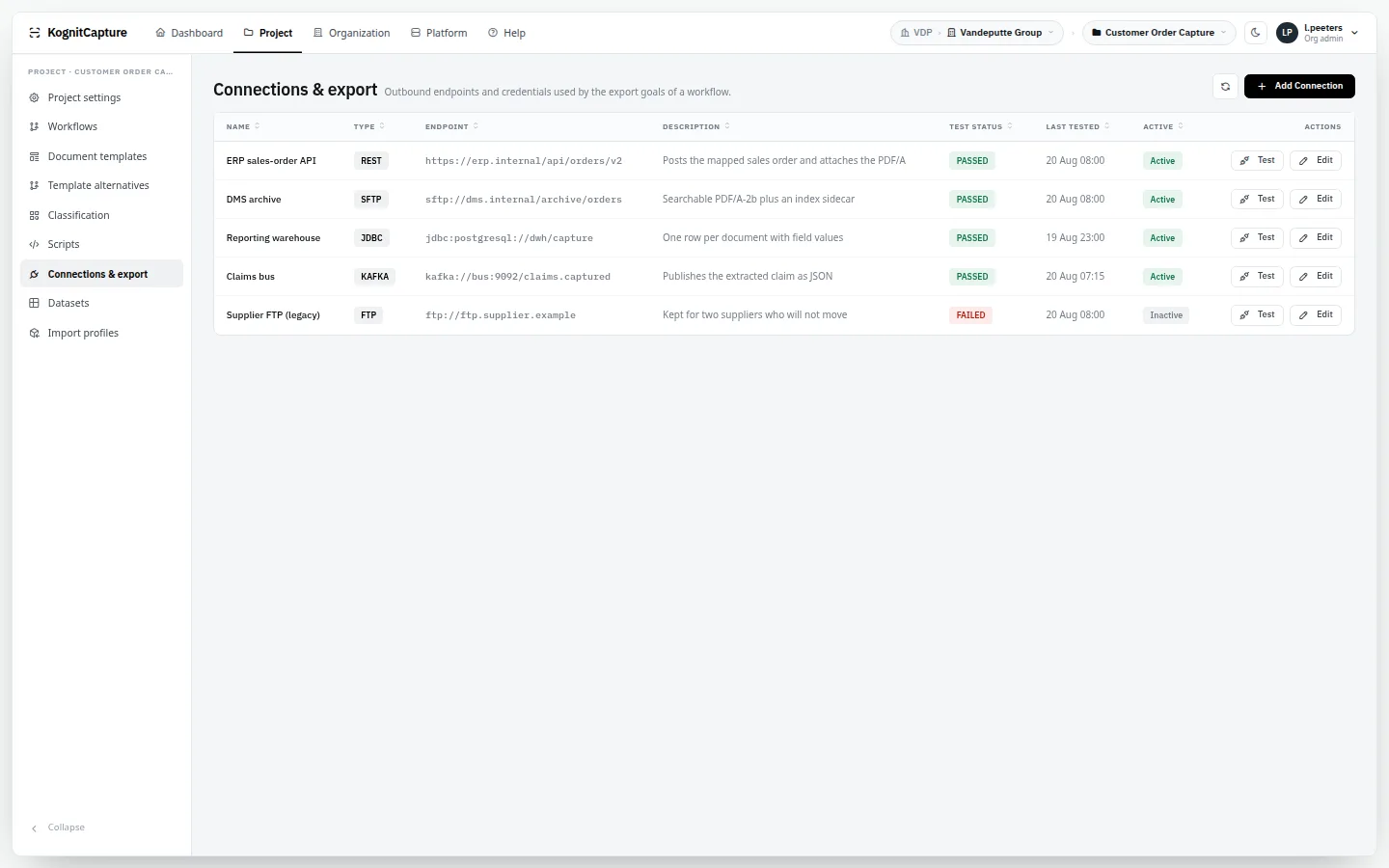Open Datasets from the sidebar
The image size is (1389, 868).
click(x=101, y=303)
